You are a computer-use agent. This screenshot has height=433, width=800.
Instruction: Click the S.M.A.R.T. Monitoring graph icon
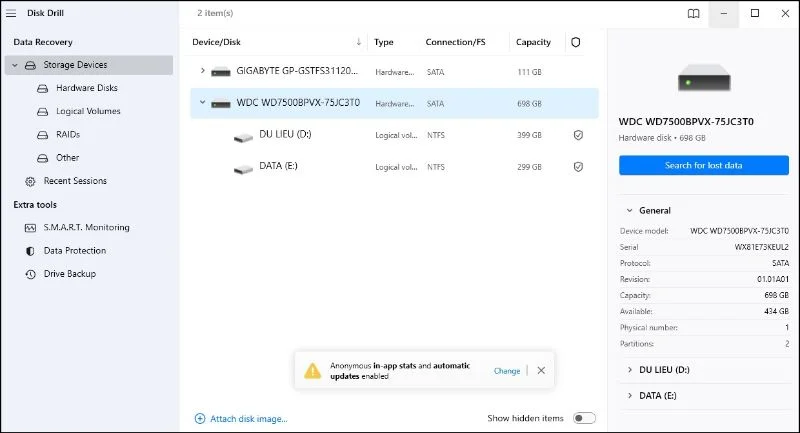(31, 228)
